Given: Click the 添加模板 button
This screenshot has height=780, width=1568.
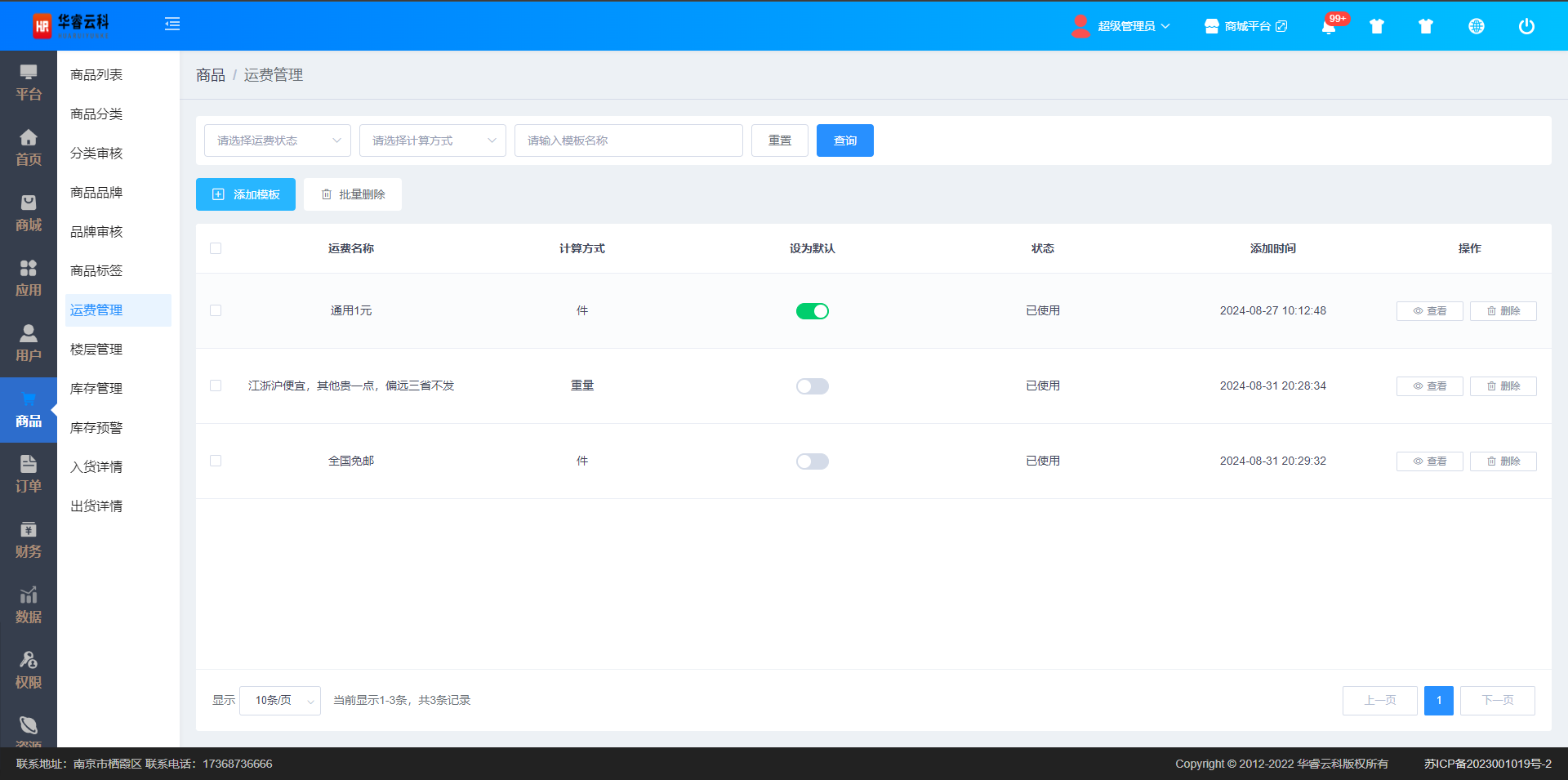Looking at the screenshot, I should pos(246,194).
